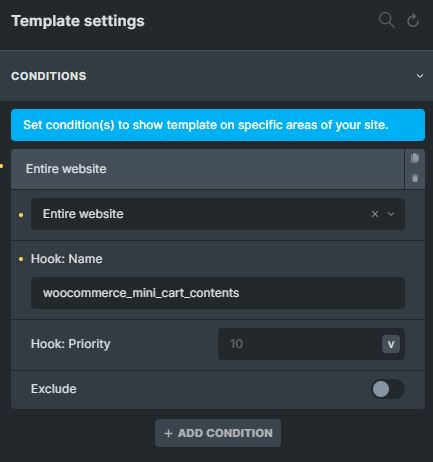Screen dimensions: 433x462
Task: Click the reset/revert circular arrow icon
Action: pos(413,20)
